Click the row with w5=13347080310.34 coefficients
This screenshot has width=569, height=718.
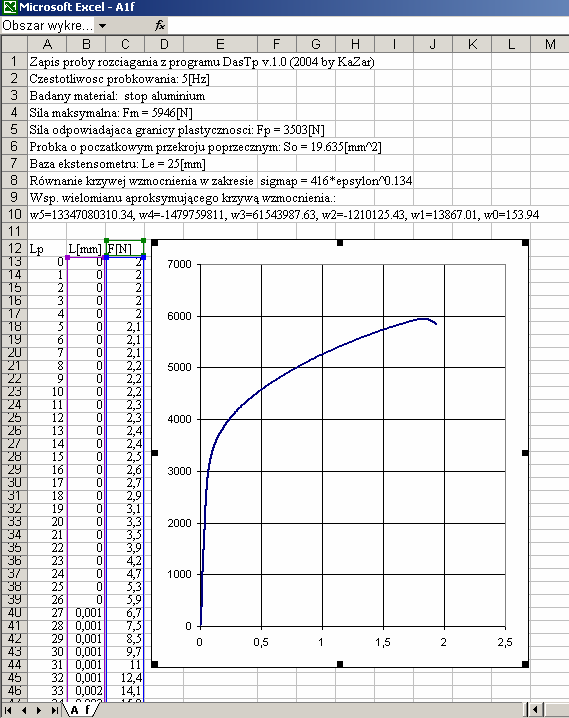click(x=284, y=214)
